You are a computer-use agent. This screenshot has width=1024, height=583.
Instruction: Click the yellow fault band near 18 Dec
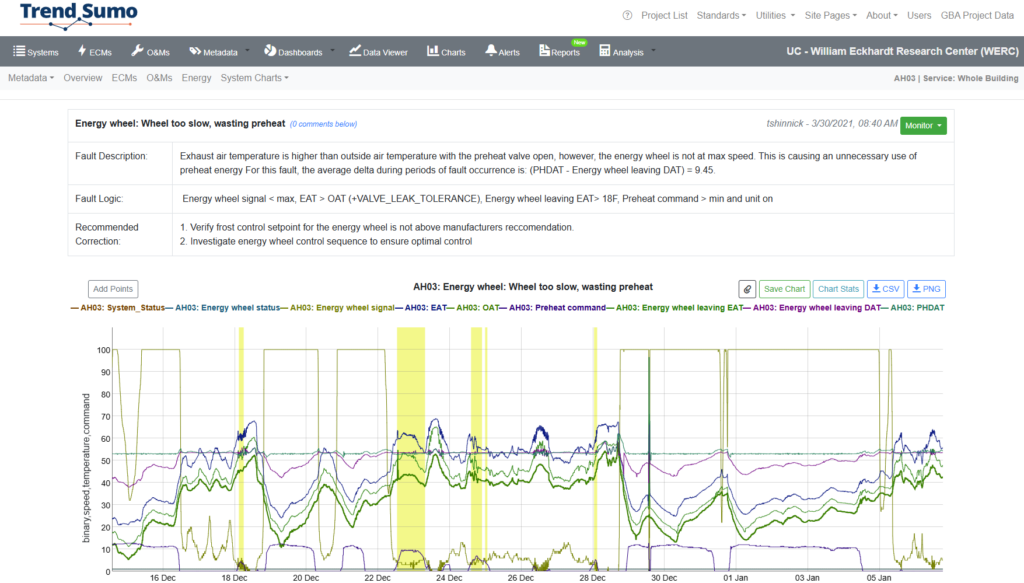[241, 449]
